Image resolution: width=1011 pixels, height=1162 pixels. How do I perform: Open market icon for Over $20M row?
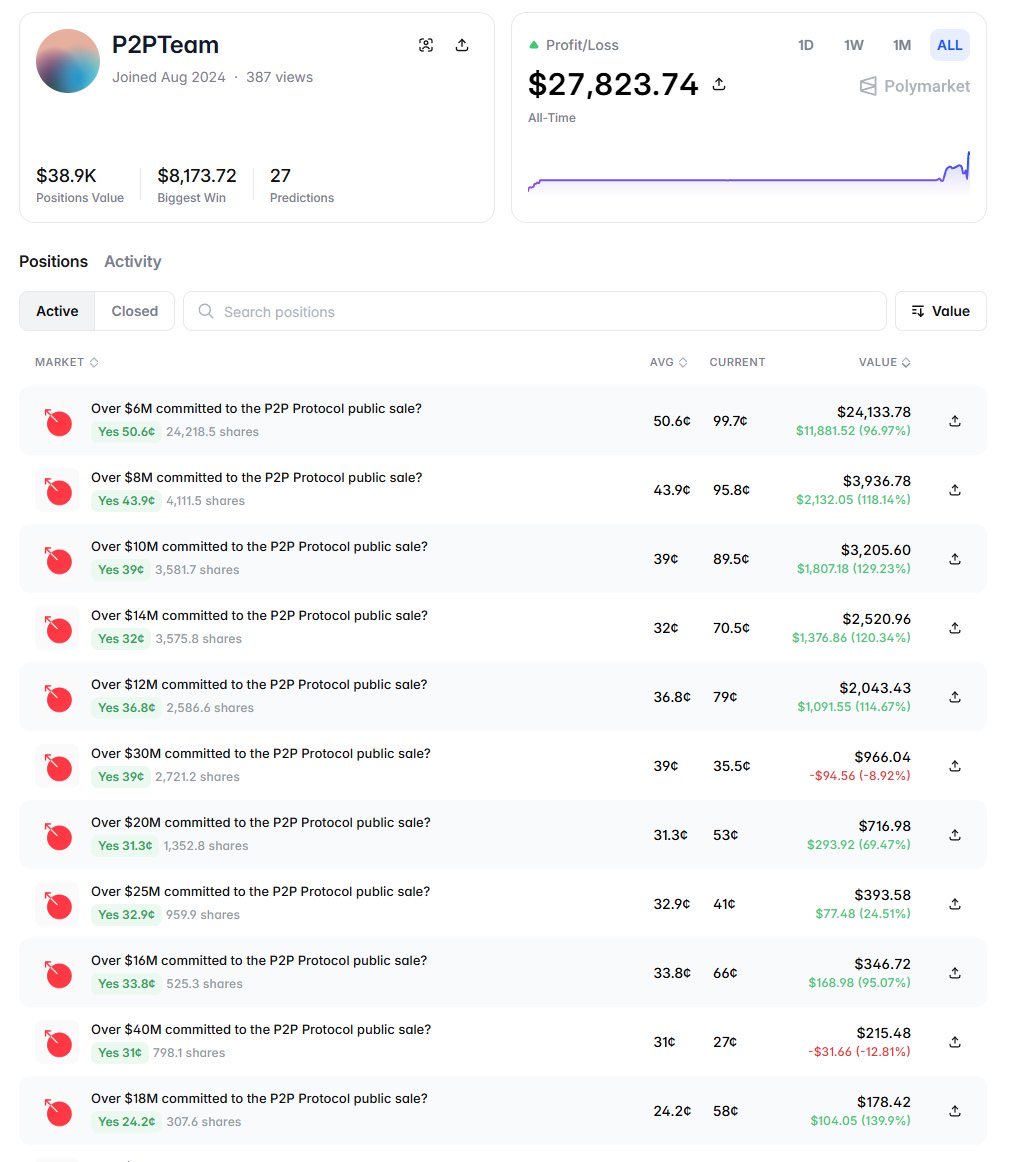(x=57, y=834)
